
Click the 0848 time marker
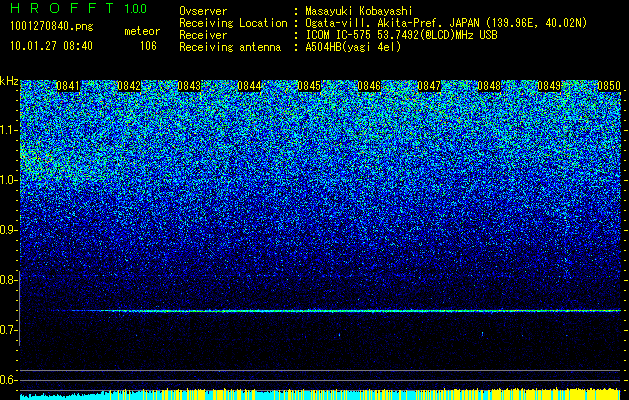[x=489, y=86]
